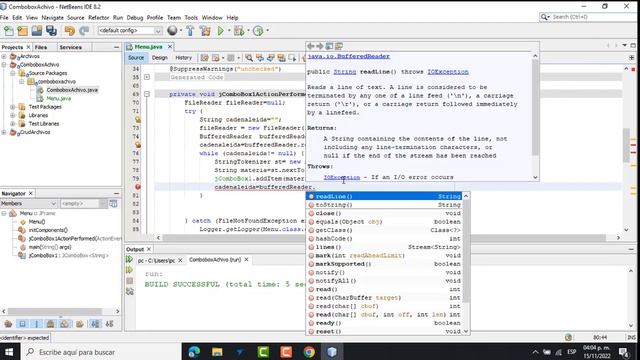Open the Debug menu
The height and width of the screenshot is (360, 640).
135,18
